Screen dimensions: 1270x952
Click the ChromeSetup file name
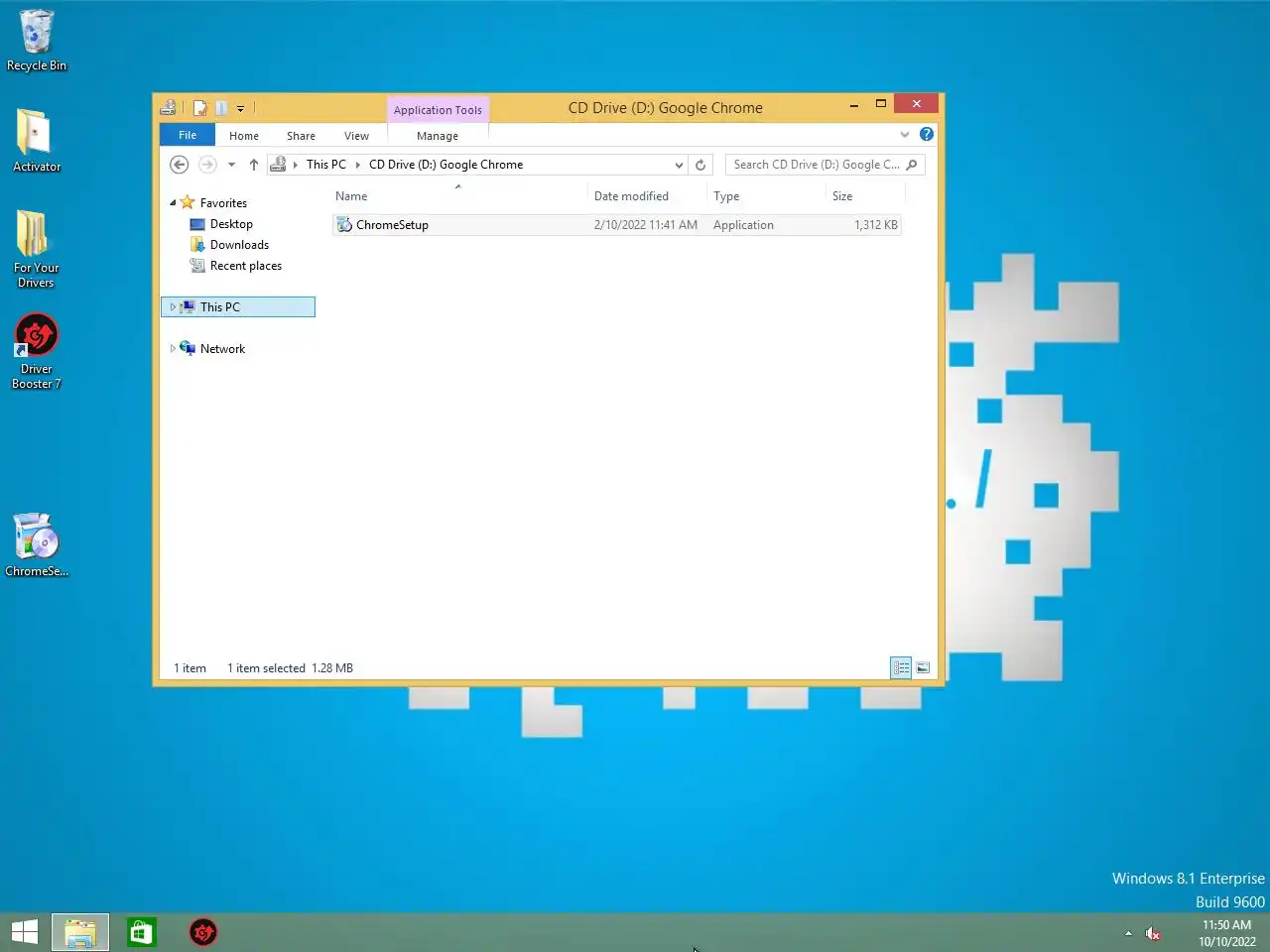(392, 225)
